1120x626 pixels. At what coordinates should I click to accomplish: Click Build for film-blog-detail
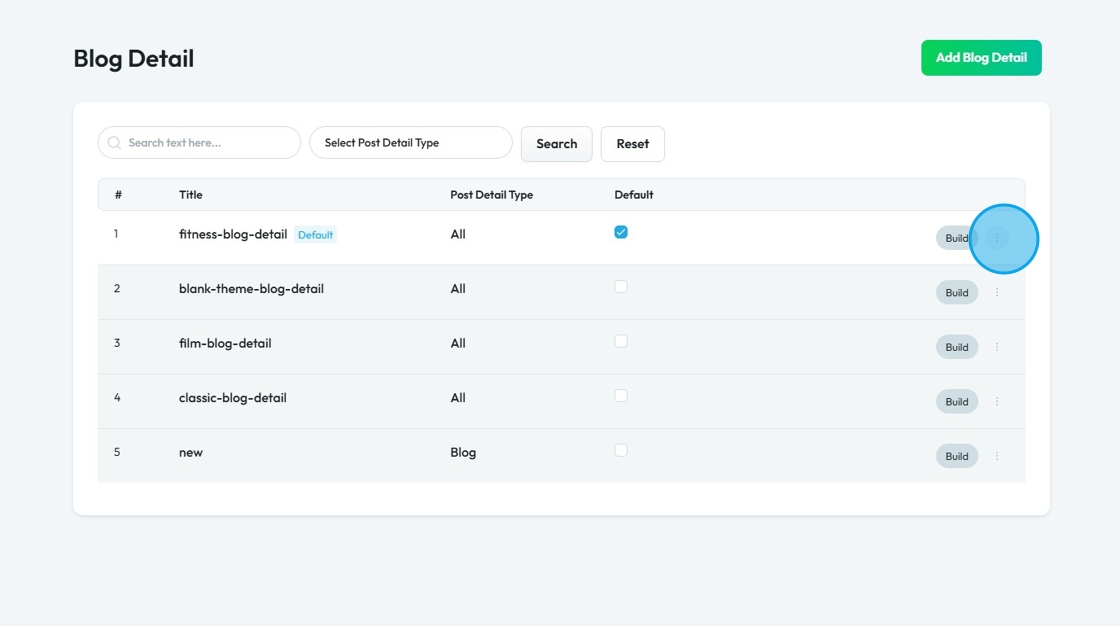[x=956, y=347]
